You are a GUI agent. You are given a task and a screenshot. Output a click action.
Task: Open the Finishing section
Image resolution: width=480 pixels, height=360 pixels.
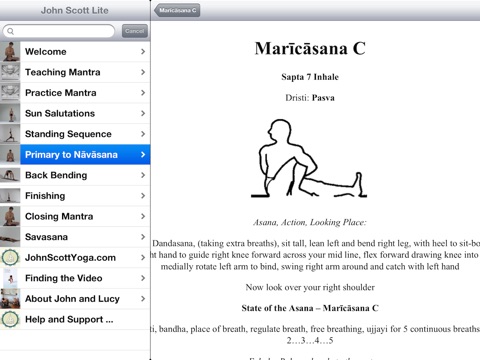point(75,196)
